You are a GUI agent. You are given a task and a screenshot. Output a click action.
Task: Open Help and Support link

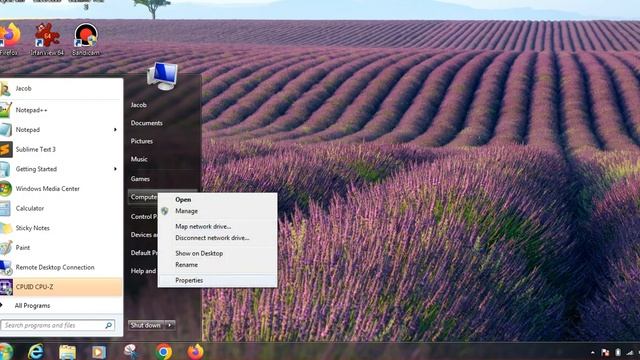(x=143, y=271)
